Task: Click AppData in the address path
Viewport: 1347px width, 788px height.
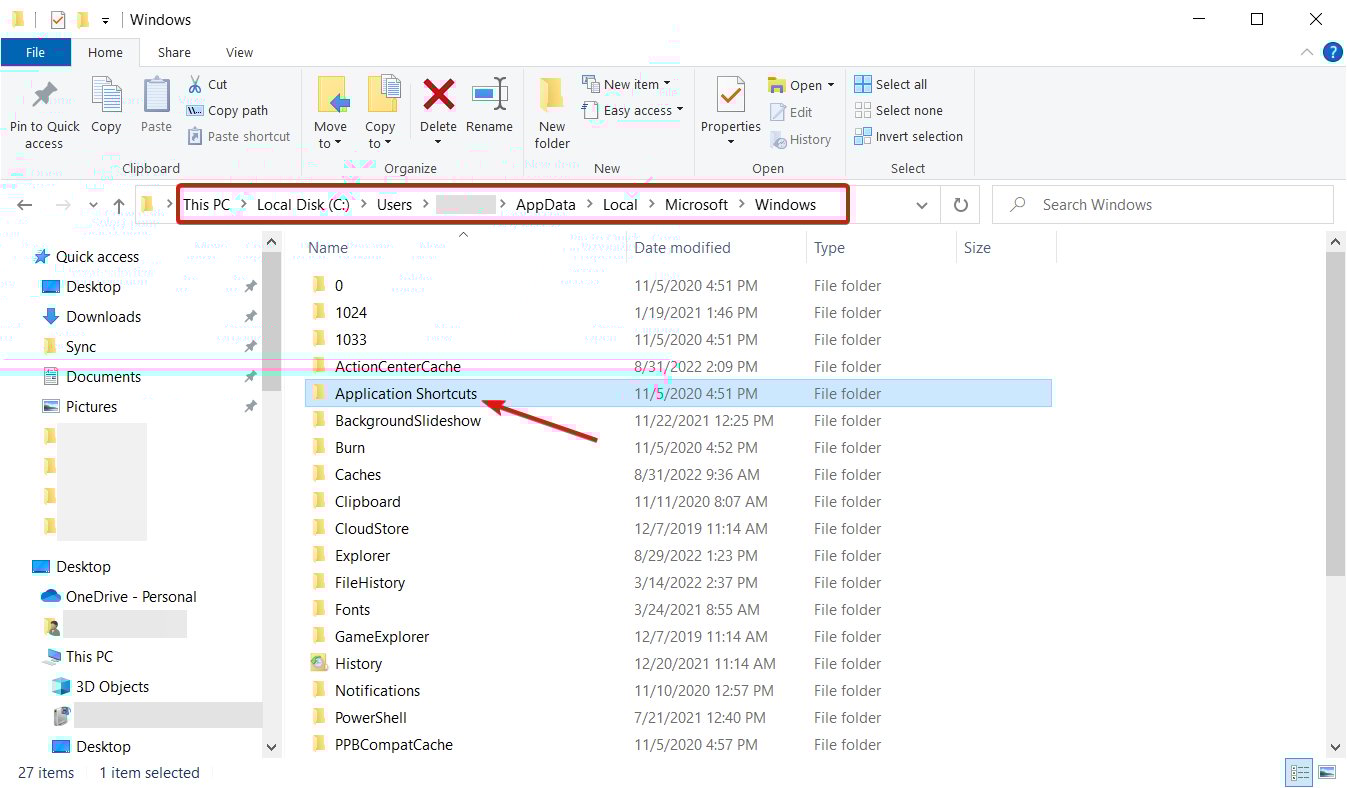Action: (x=546, y=204)
